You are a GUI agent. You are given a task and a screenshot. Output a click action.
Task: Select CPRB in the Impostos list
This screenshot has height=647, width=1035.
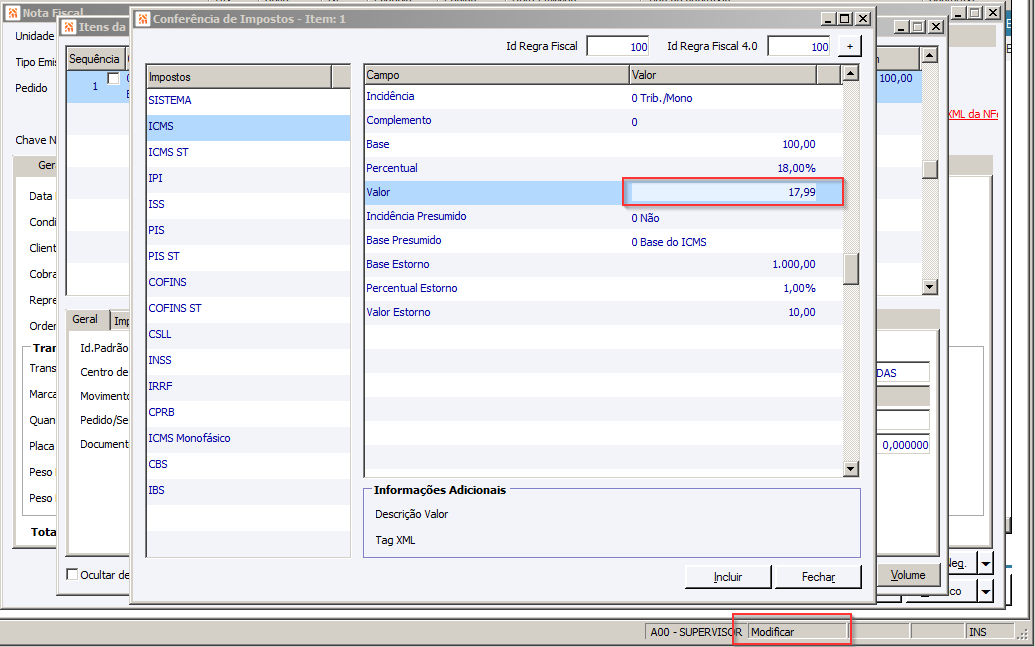coord(248,412)
